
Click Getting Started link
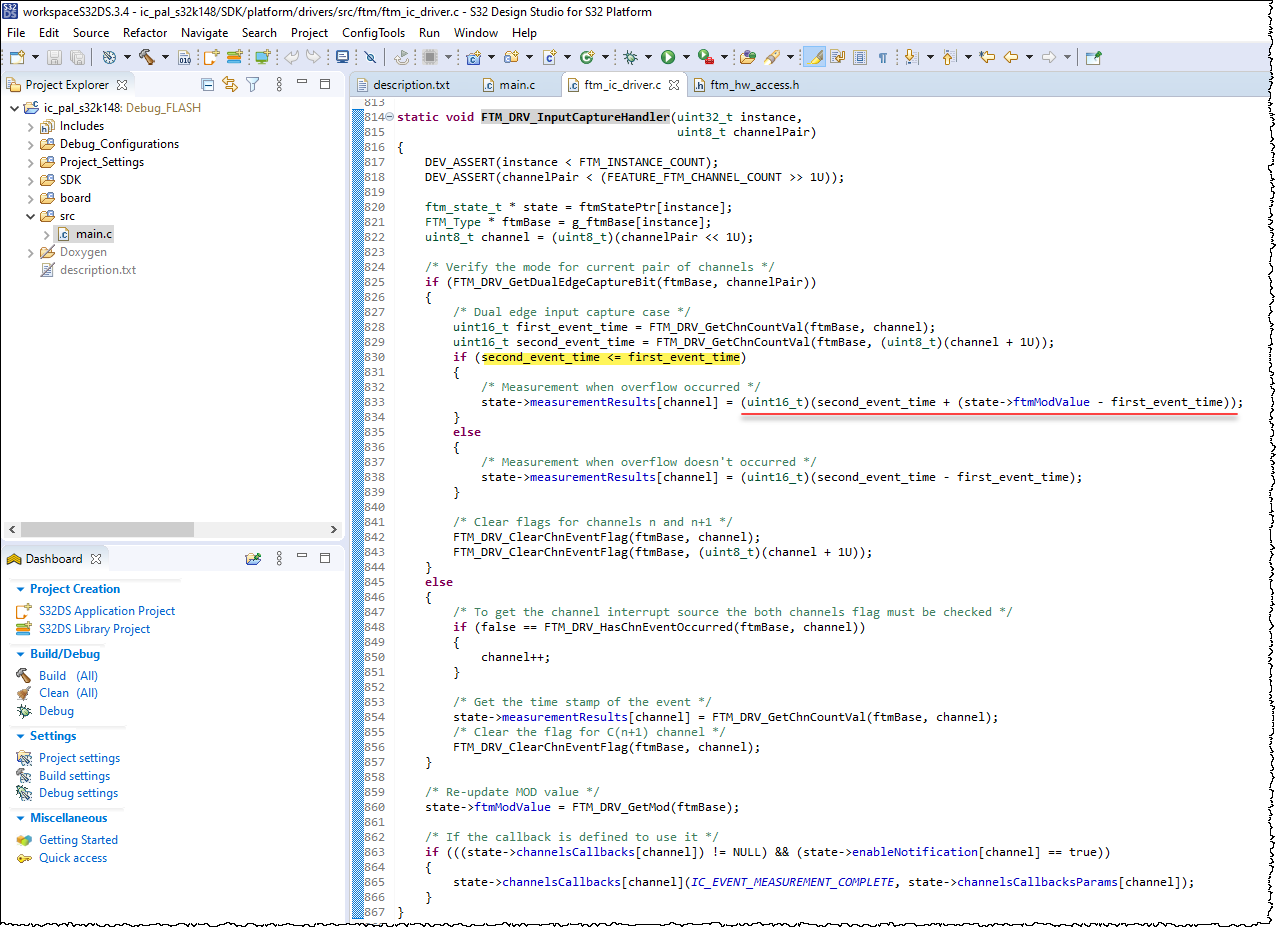point(78,840)
